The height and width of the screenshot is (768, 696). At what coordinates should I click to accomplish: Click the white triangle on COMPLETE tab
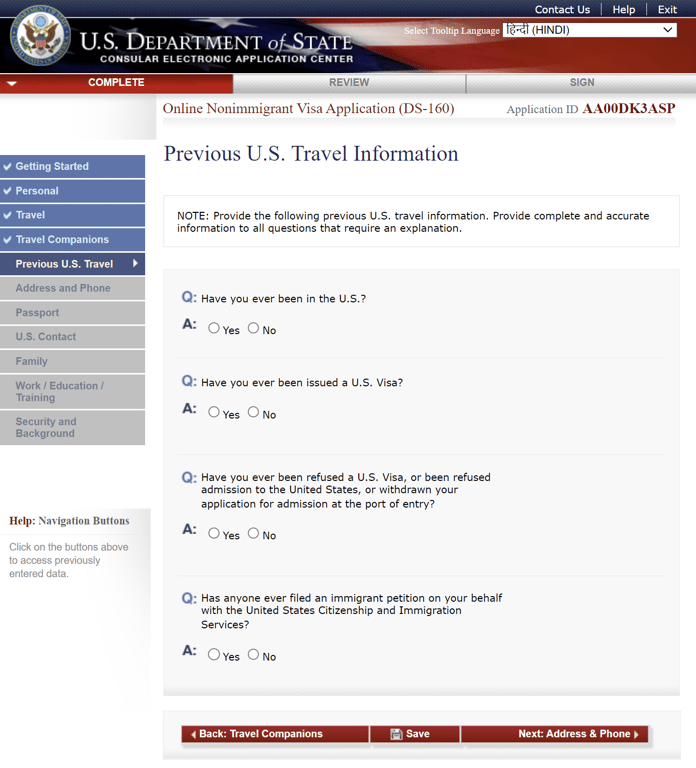coord(12,83)
